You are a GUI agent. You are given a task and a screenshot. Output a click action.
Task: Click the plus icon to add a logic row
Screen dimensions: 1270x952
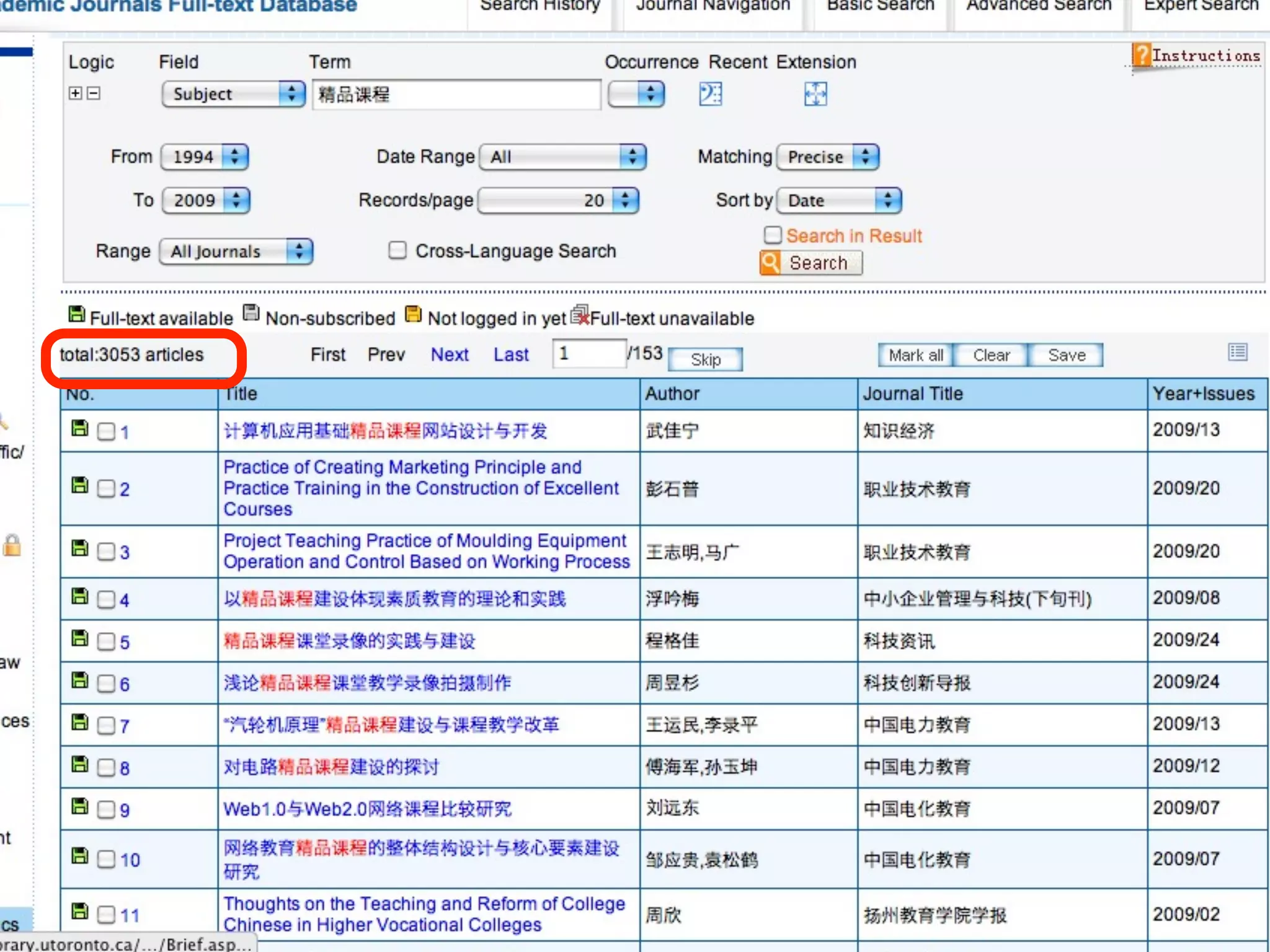coord(76,93)
